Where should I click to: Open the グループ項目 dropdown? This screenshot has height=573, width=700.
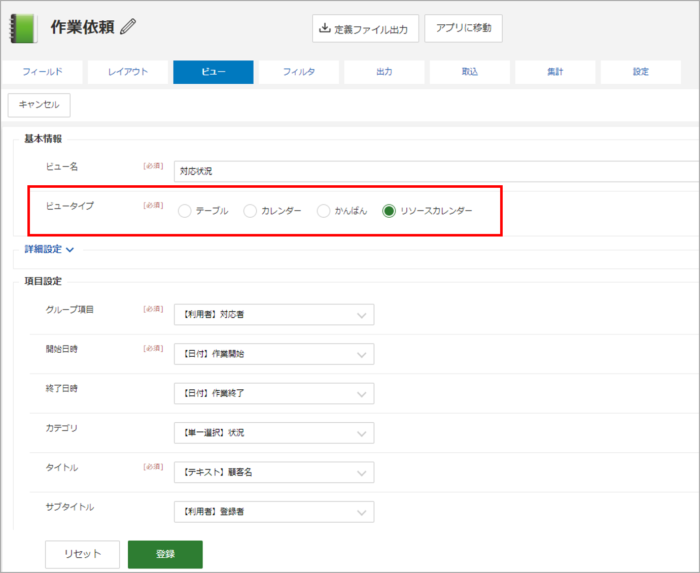pyautogui.click(x=274, y=315)
